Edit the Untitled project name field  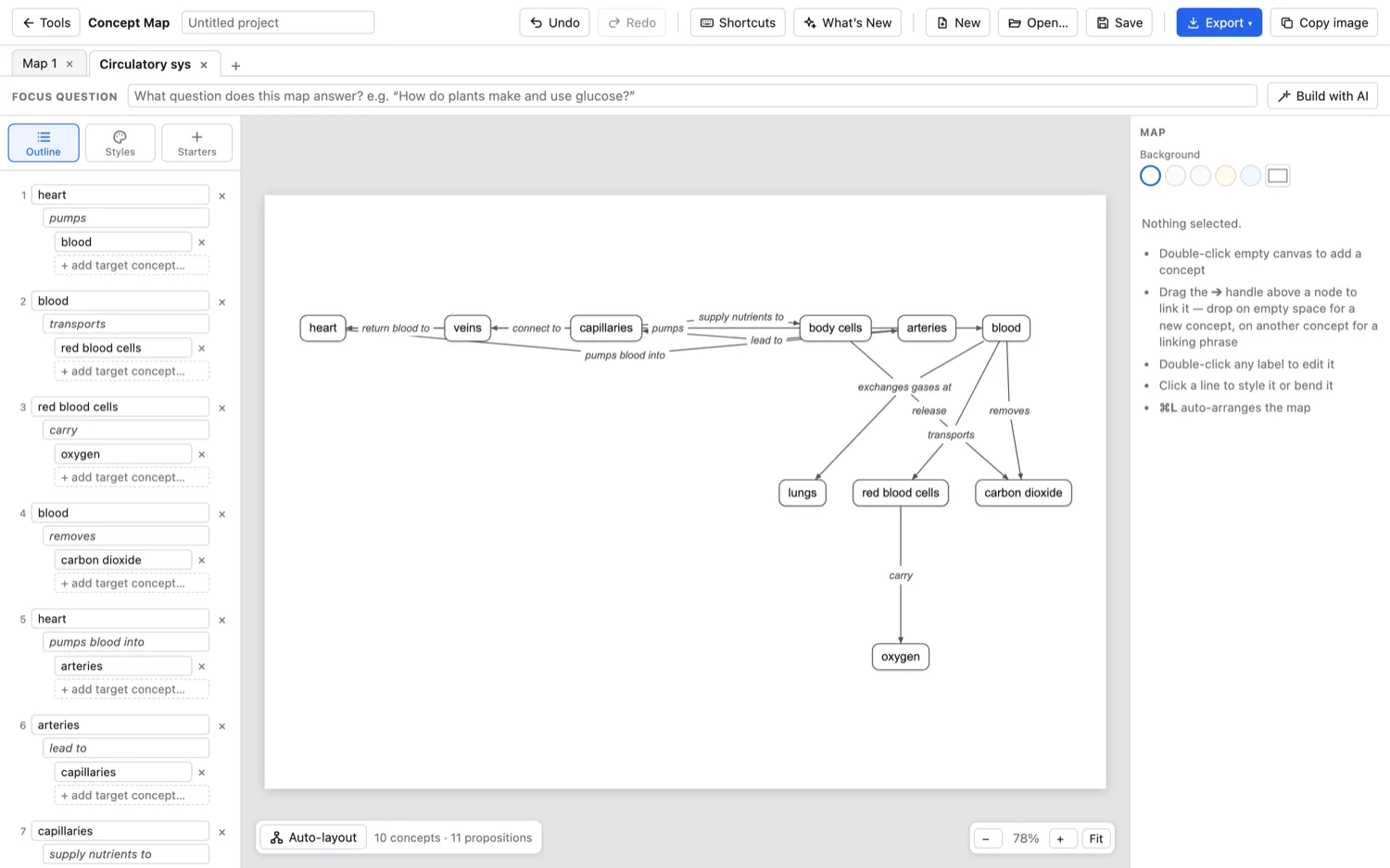(x=278, y=22)
